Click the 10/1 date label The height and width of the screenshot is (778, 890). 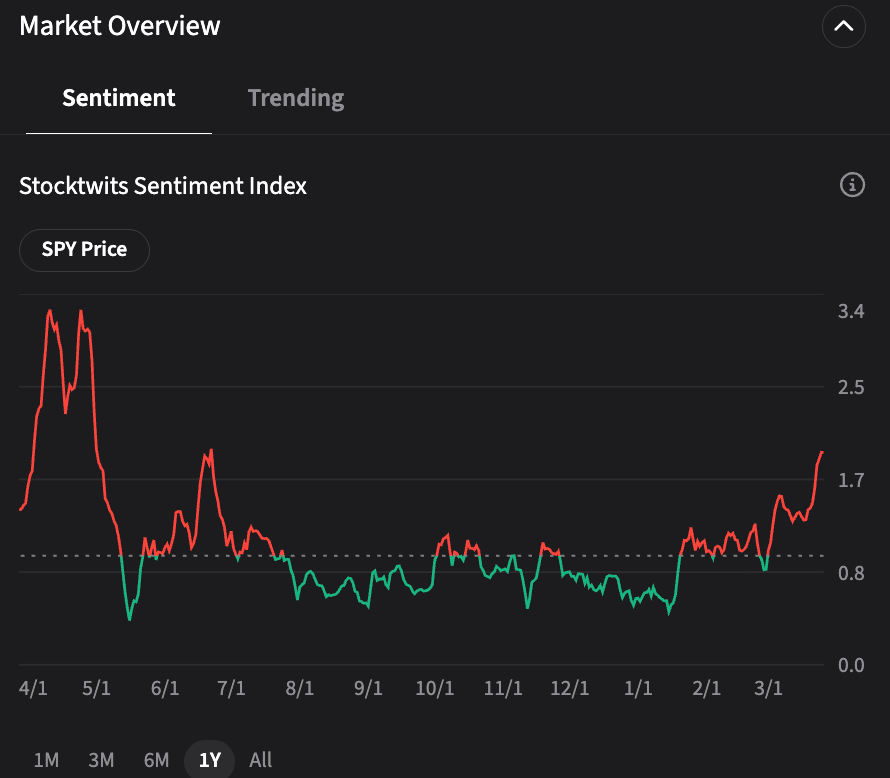[x=435, y=688]
